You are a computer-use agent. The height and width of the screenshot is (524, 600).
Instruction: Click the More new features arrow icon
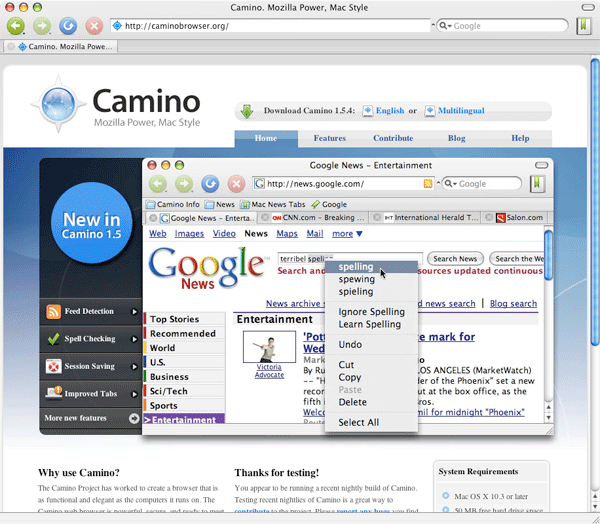(x=134, y=418)
